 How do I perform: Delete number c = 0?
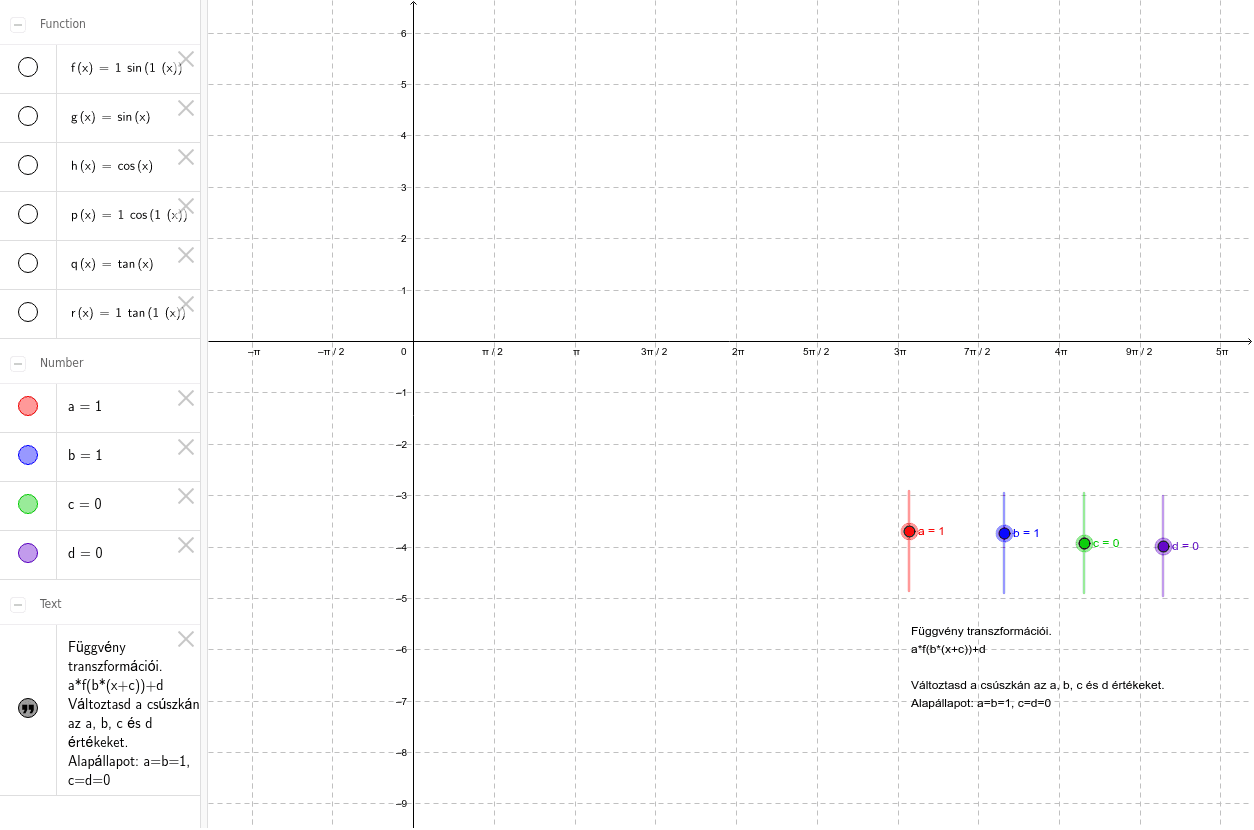[186, 496]
